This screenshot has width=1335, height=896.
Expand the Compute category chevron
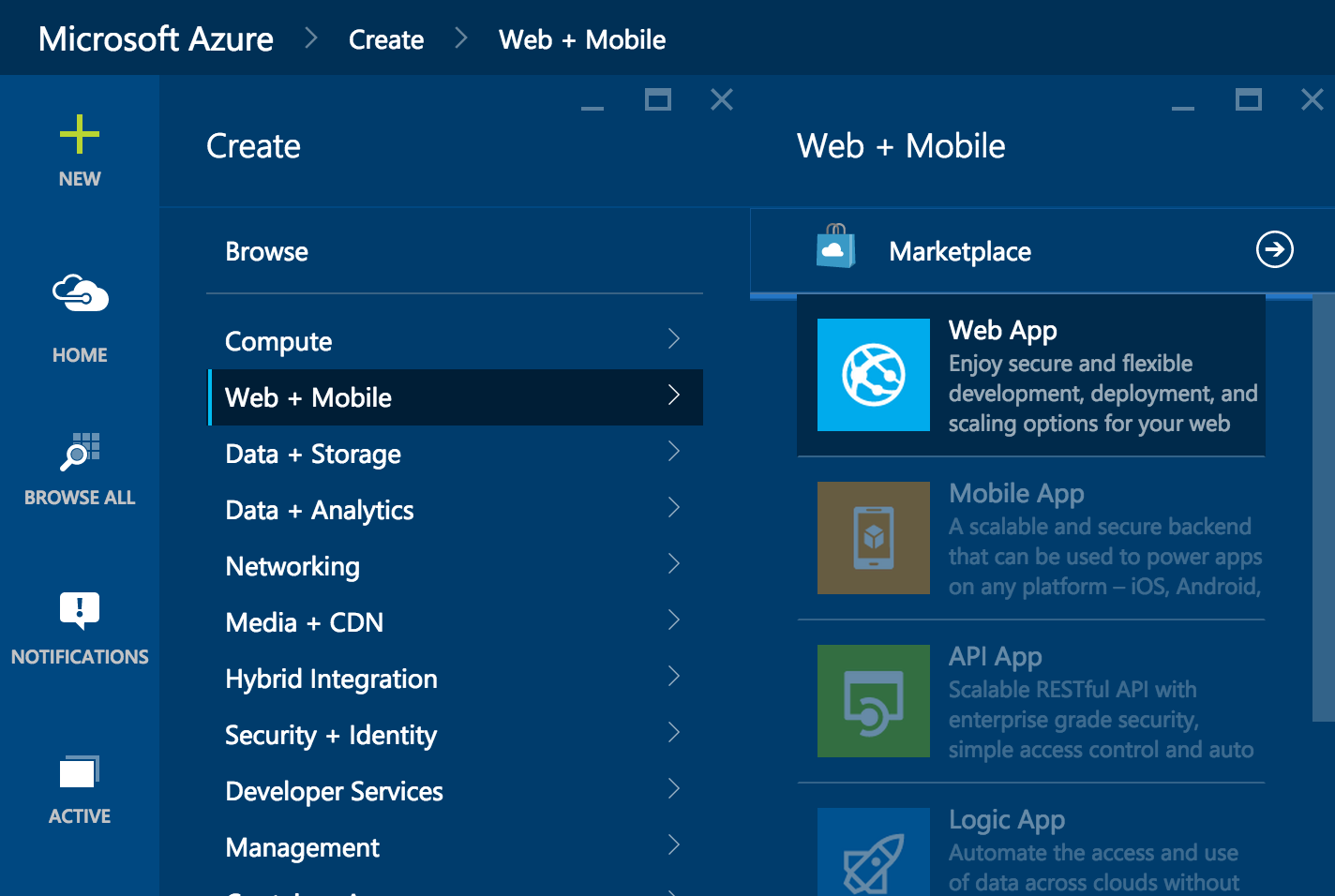(674, 338)
